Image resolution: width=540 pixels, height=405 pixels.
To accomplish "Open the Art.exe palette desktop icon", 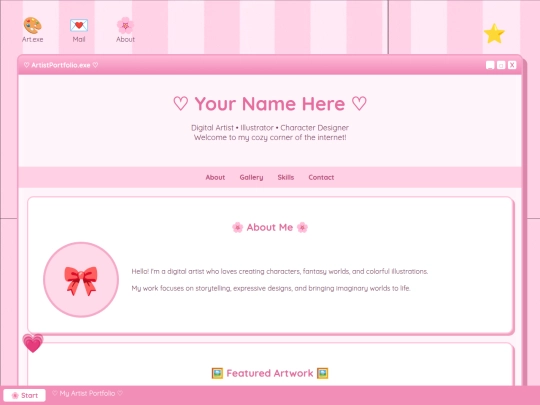I will click(x=32, y=30).
